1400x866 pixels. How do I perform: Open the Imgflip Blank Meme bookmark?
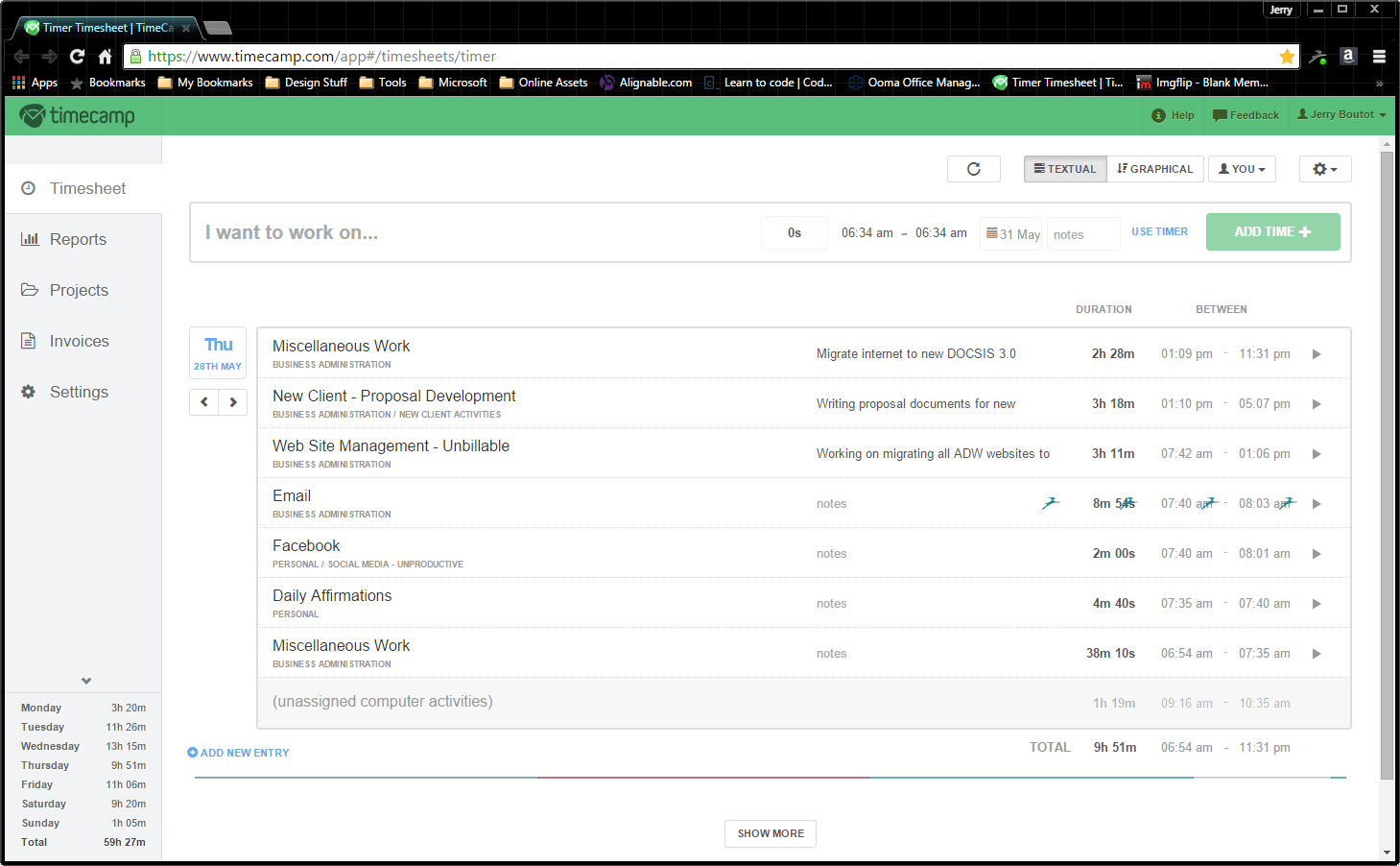tap(1202, 83)
